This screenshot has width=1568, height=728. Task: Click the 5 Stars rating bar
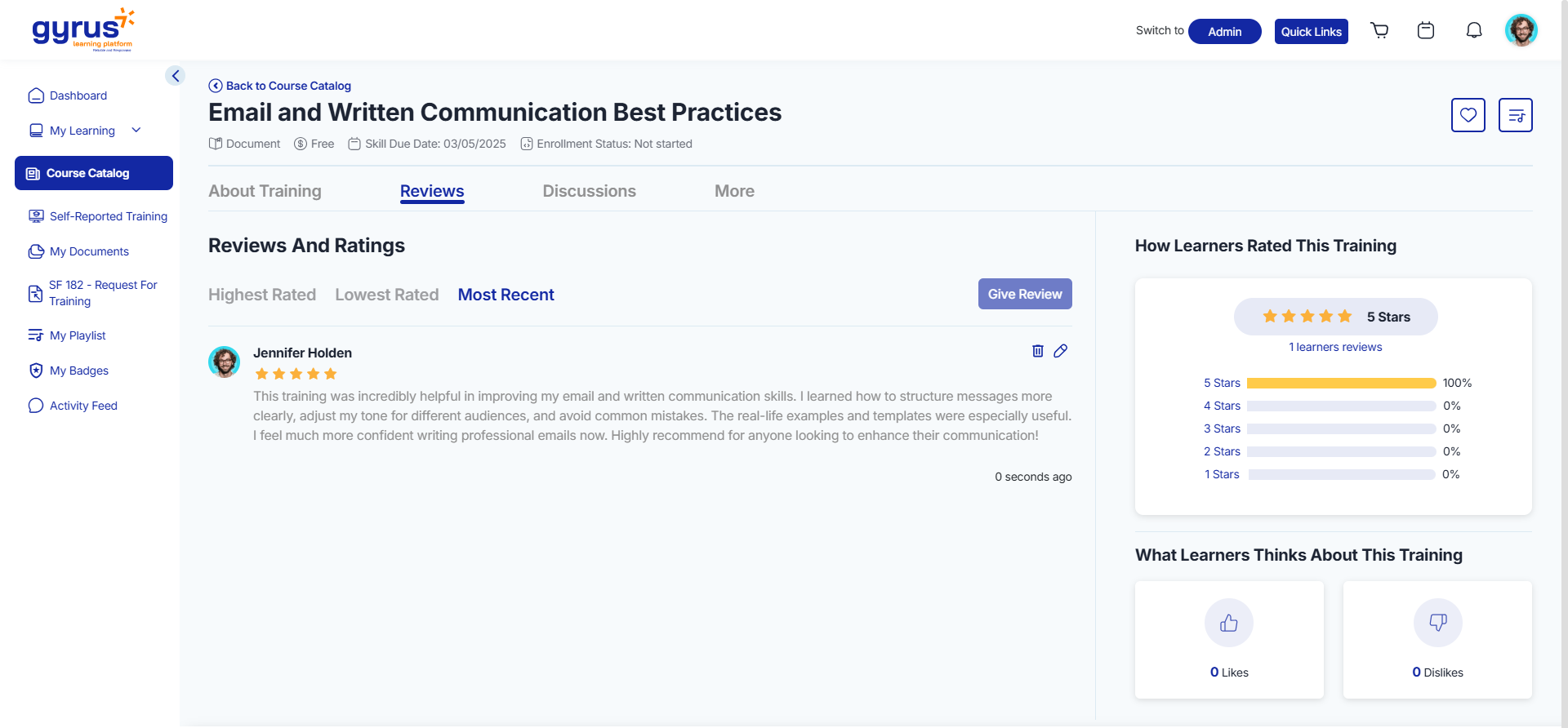(x=1340, y=383)
